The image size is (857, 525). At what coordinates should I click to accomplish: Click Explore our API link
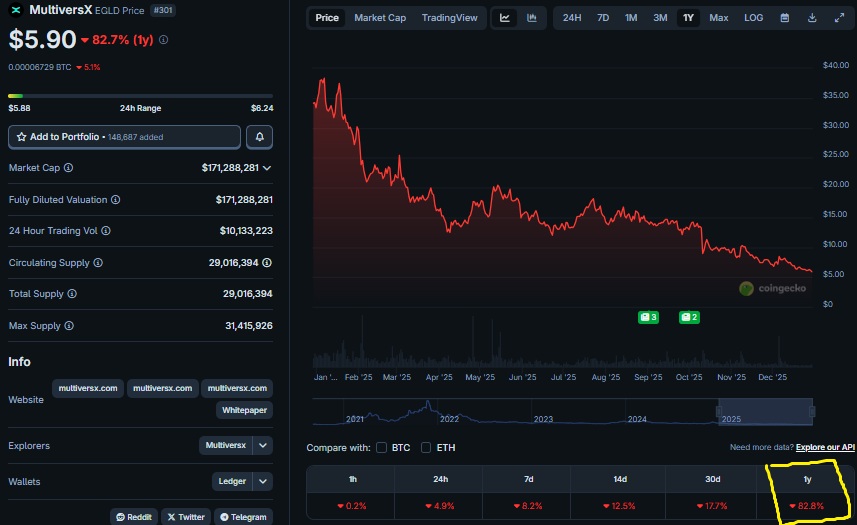(825, 447)
